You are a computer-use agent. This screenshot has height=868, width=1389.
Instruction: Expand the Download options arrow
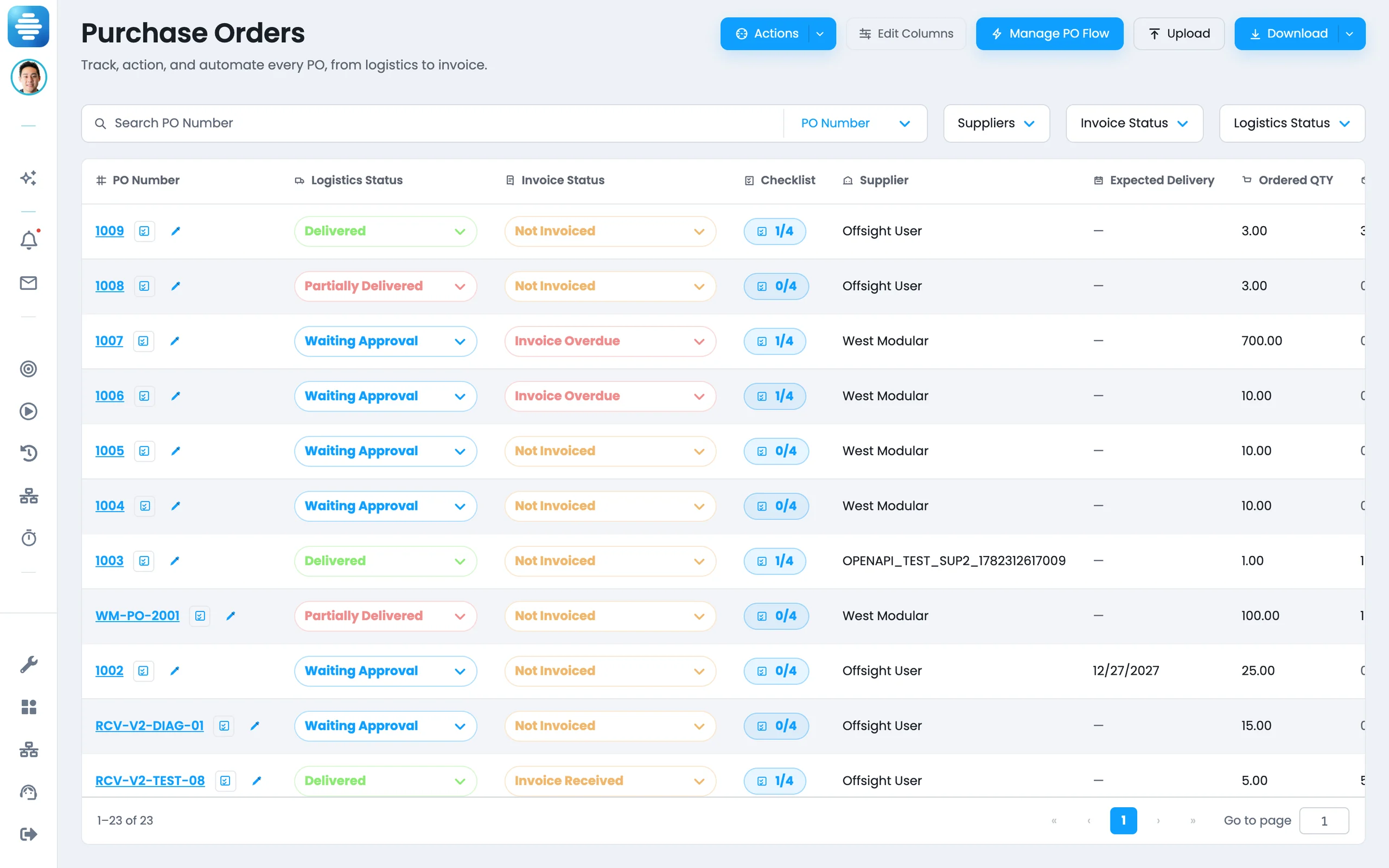click(1350, 34)
